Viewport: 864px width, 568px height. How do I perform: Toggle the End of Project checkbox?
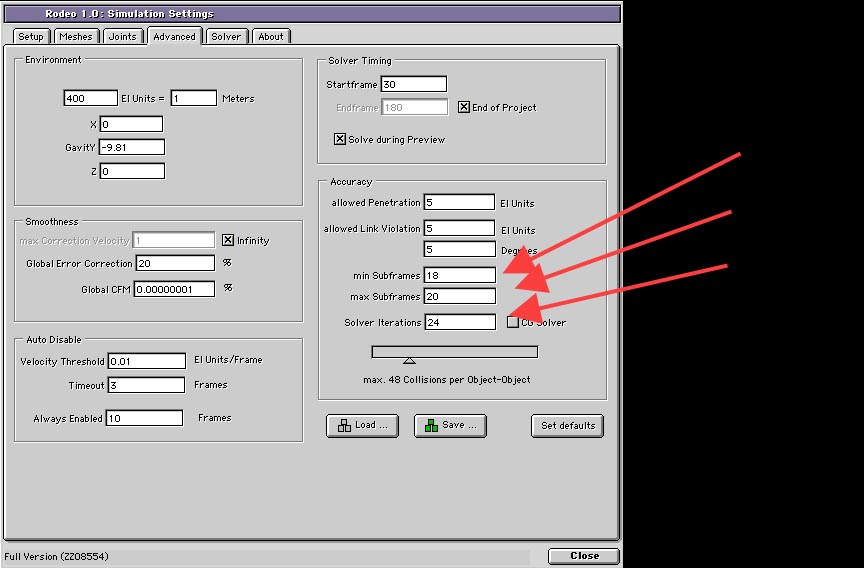tap(464, 108)
